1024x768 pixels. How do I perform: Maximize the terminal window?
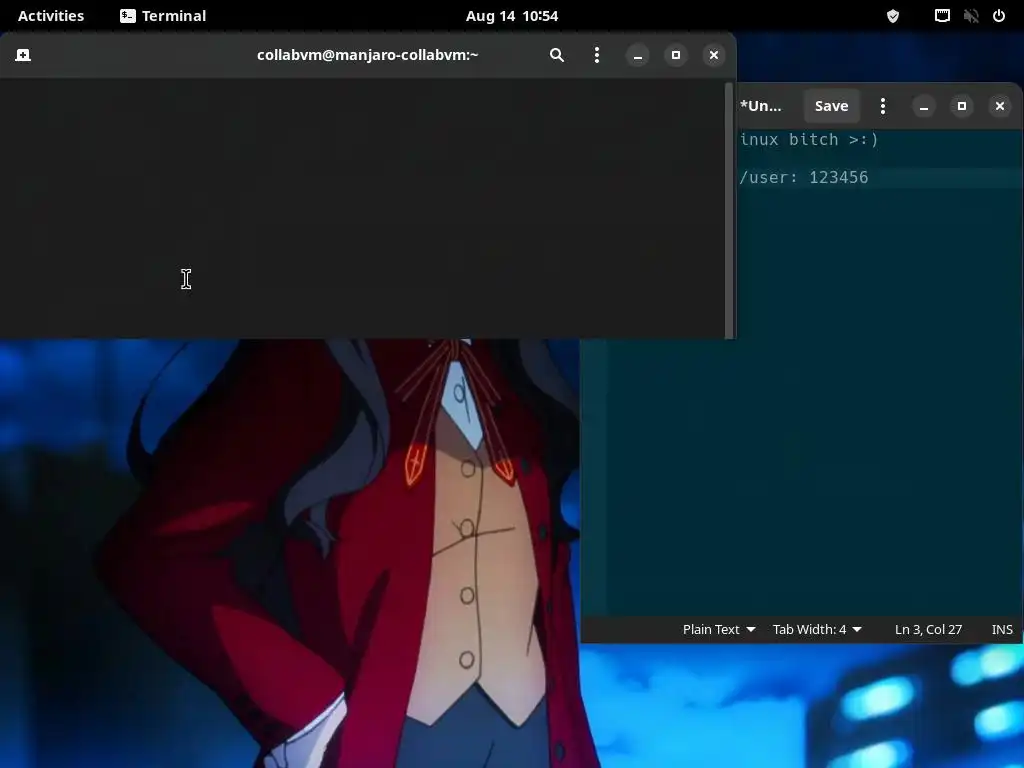click(675, 55)
